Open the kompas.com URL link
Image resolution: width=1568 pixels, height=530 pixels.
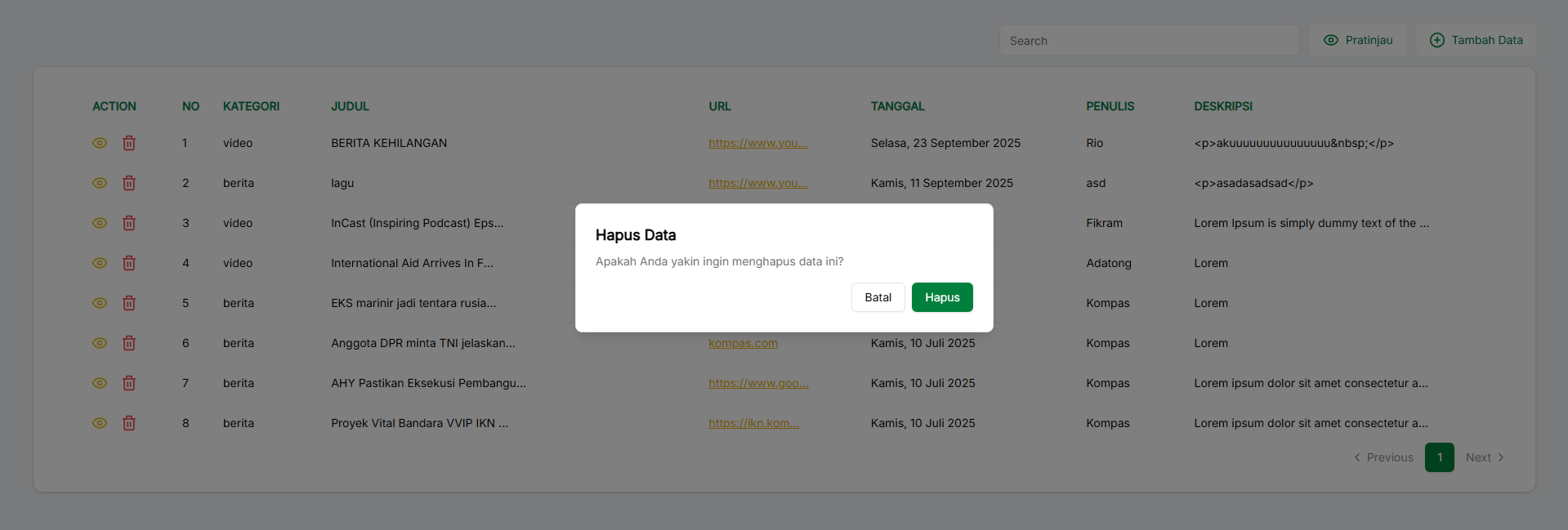pos(743,343)
